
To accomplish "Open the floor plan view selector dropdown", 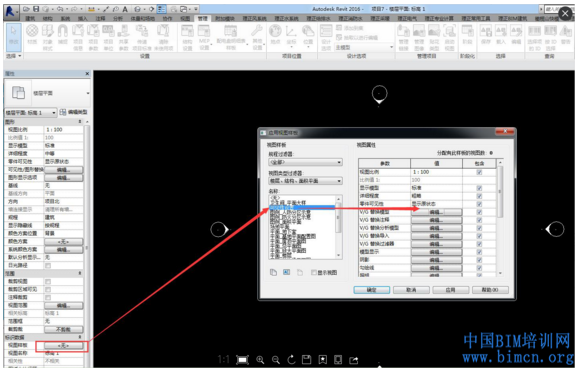I will 31,112.
